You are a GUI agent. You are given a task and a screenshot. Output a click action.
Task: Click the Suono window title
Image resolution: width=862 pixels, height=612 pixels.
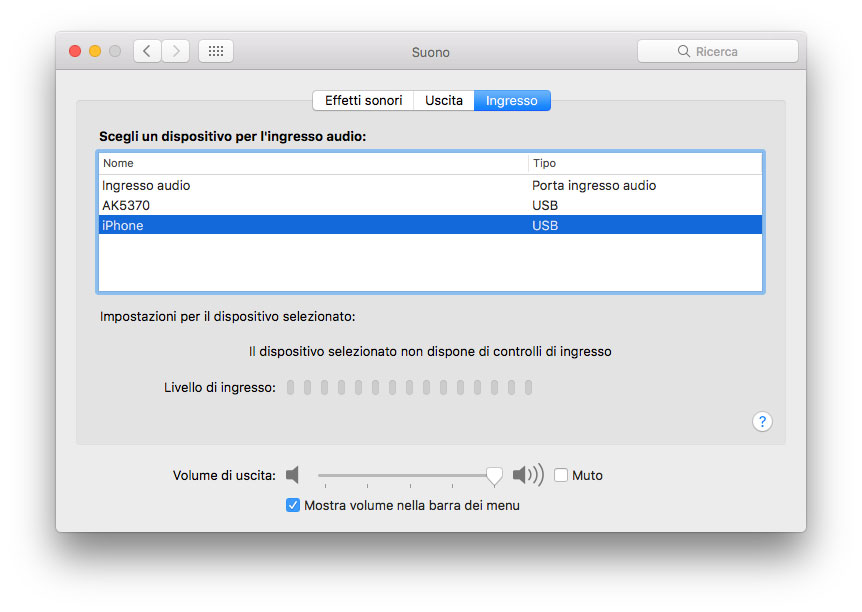click(x=430, y=52)
